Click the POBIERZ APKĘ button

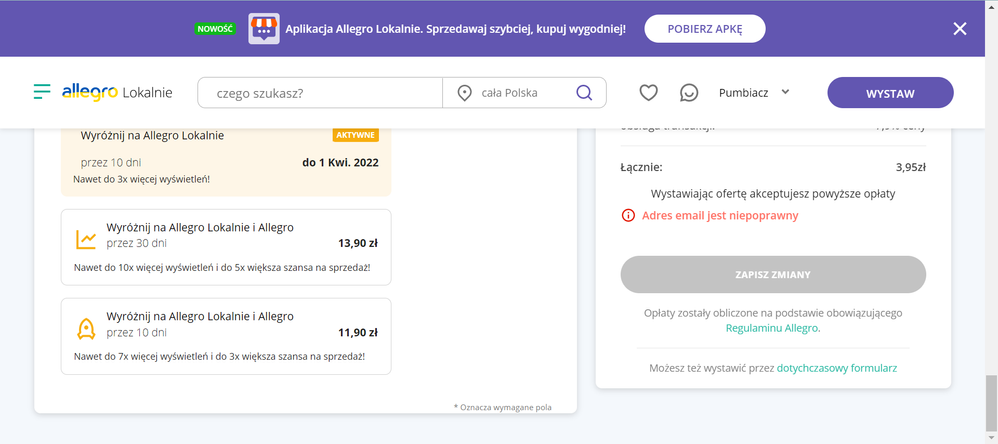[x=705, y=29]
